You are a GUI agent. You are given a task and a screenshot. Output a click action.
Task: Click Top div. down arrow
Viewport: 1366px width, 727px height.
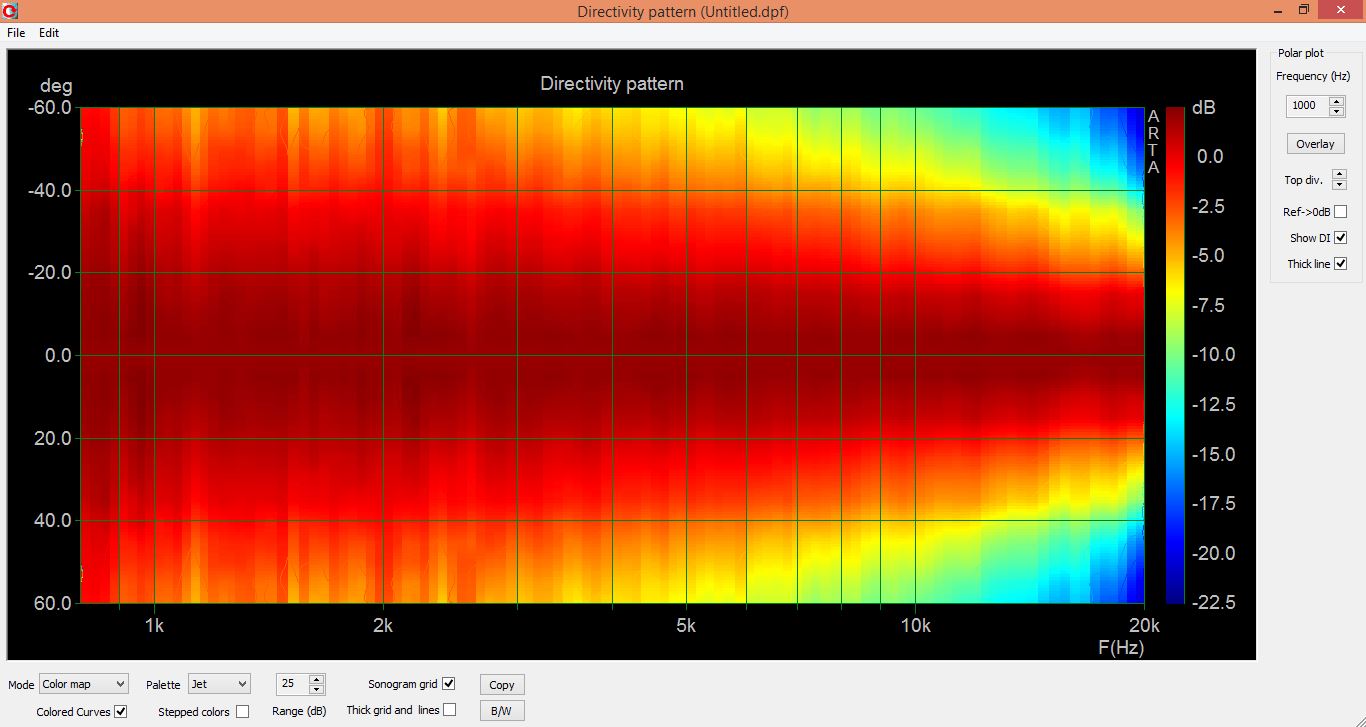[x=1340, y=185]
